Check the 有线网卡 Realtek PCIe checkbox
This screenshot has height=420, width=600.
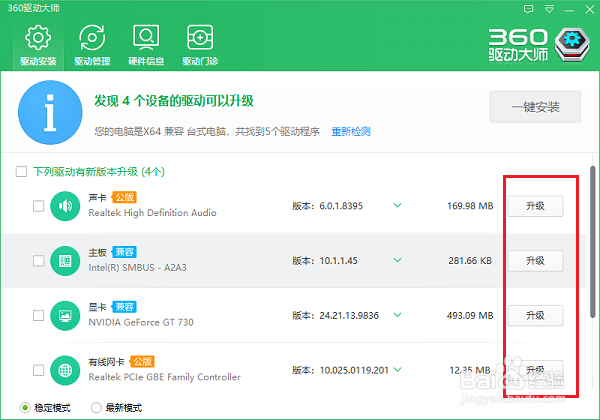[39, 370]
